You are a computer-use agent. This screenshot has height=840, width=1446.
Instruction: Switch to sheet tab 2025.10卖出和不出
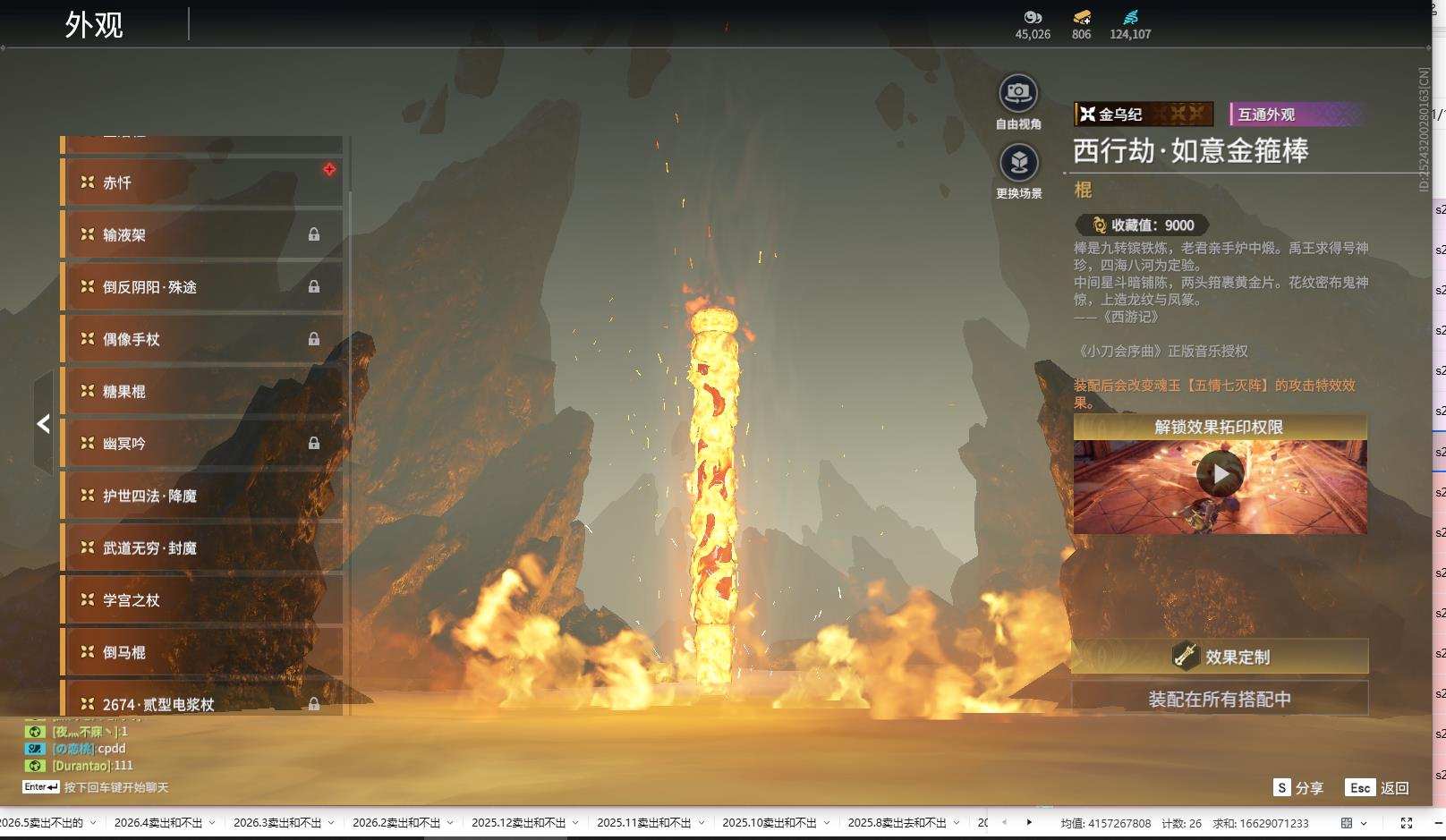pyautogui.click(x=770, y=823)
